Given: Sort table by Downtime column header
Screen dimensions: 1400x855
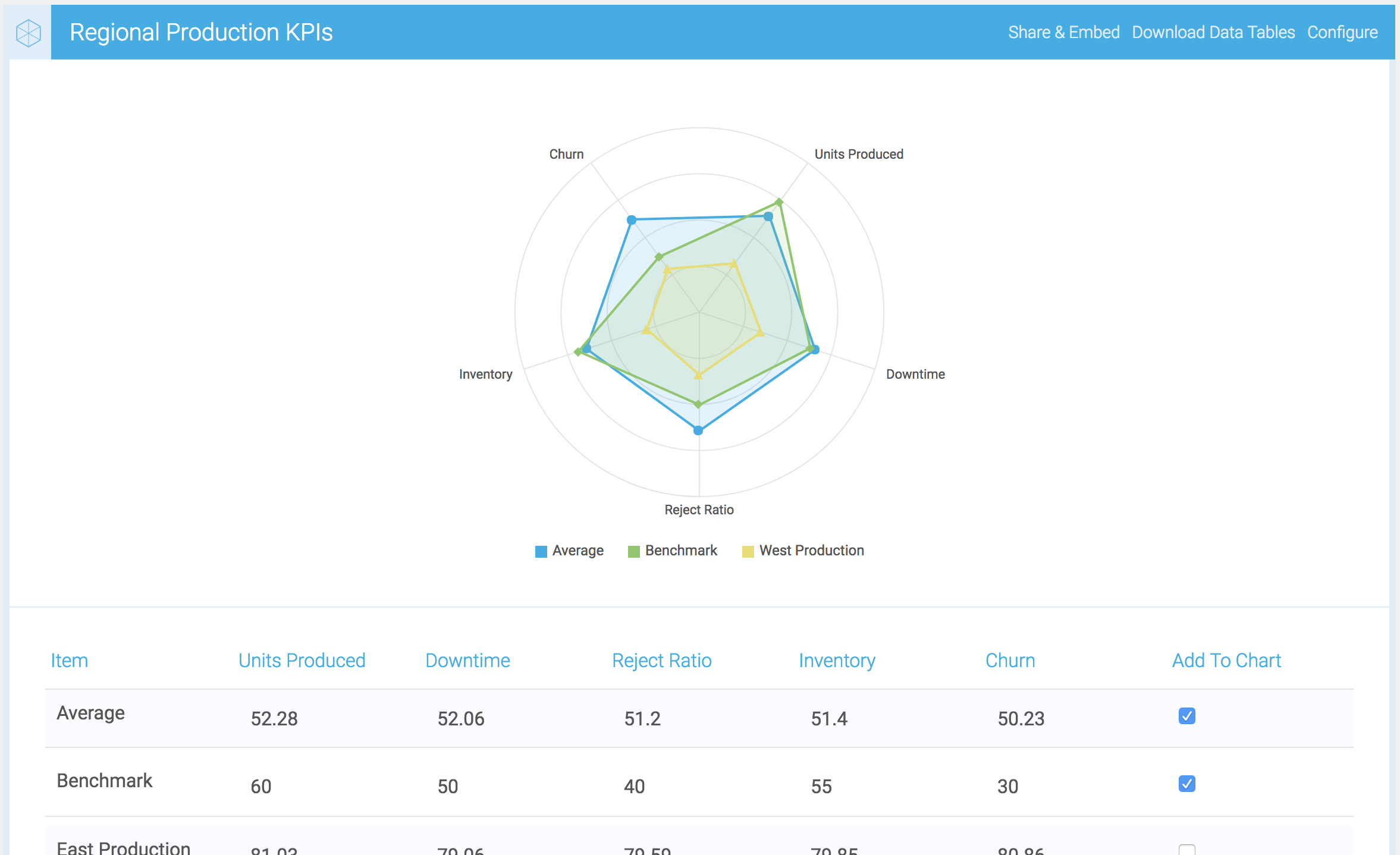Looking at the screenshot, I should [x=467, y=661].
